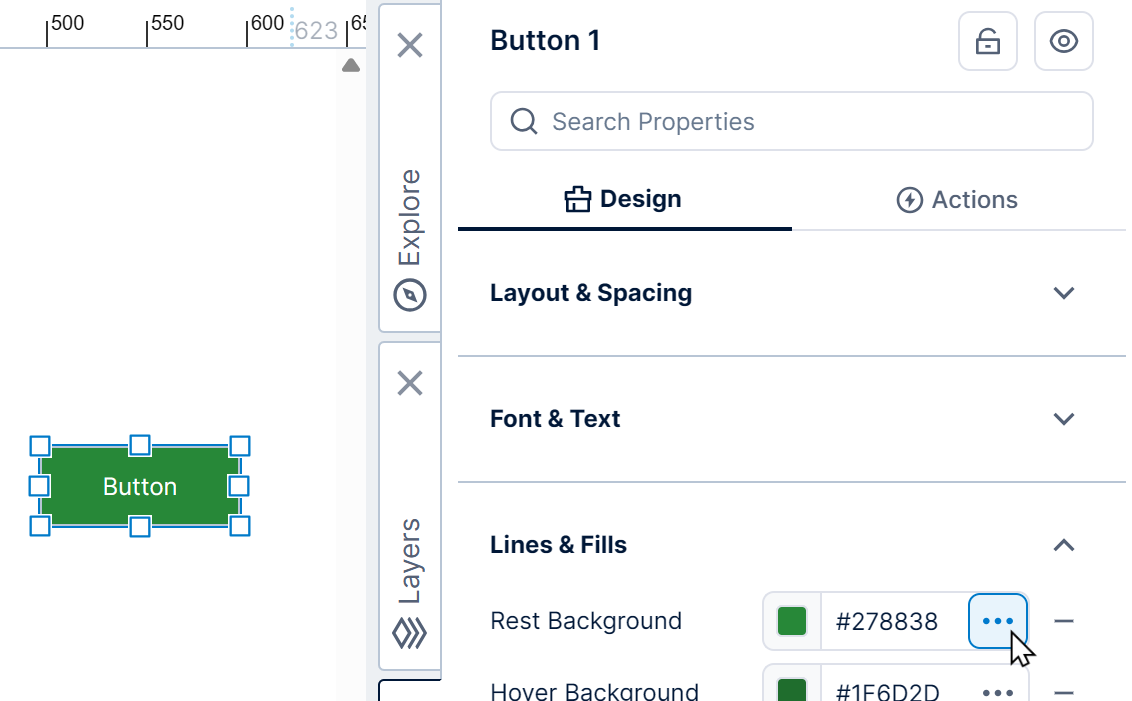This screenshot has height=701, width=1132.
Task: Switch to the Actions tab
Action: (957, 199)
